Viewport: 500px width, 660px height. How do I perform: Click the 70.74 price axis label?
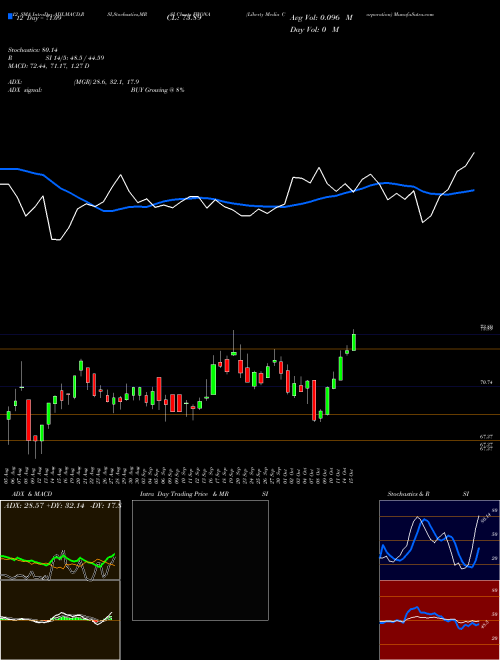(486, 382)
